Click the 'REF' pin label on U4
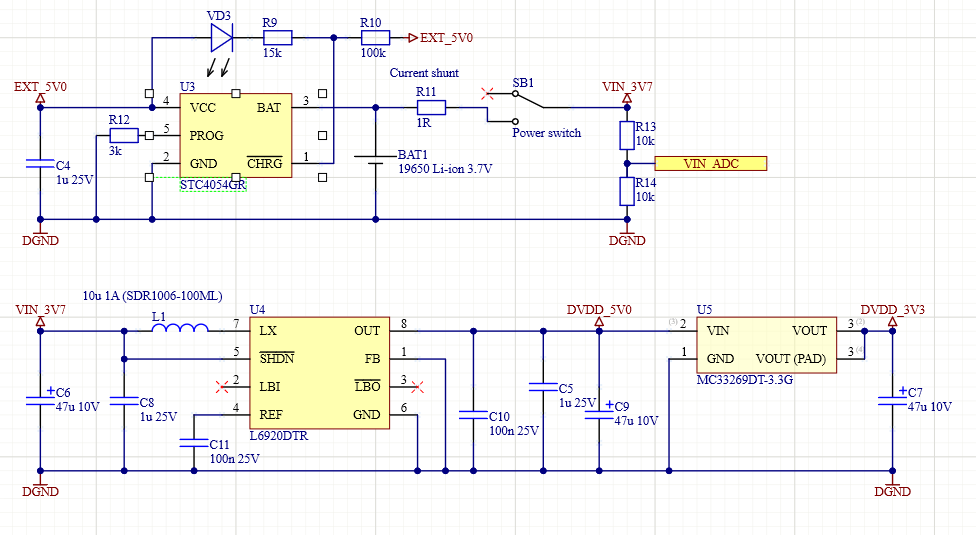Screen dimensions: 976x535 point(271,414)
